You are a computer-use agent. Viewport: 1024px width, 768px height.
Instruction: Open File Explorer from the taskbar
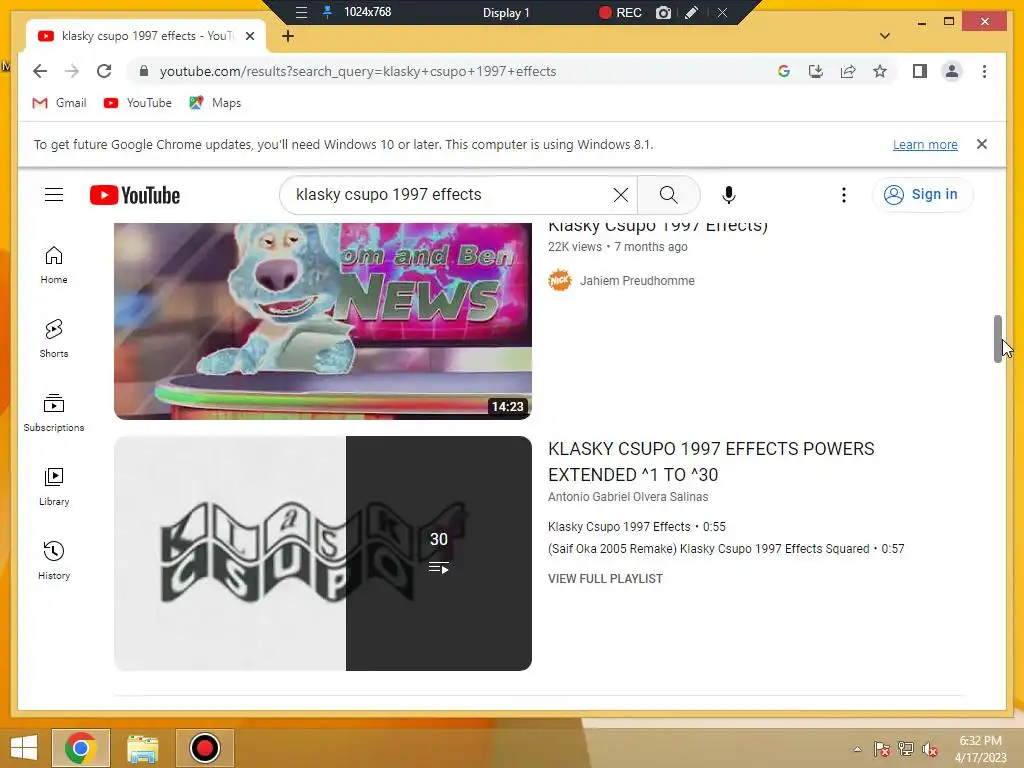(142, 748)
